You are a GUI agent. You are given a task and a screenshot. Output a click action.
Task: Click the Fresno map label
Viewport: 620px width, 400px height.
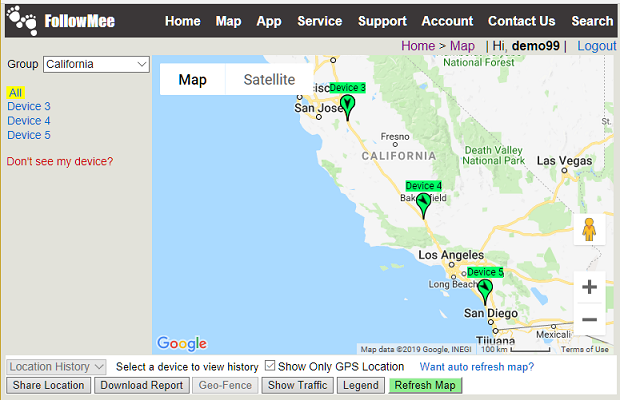click(x=395, y=137)
